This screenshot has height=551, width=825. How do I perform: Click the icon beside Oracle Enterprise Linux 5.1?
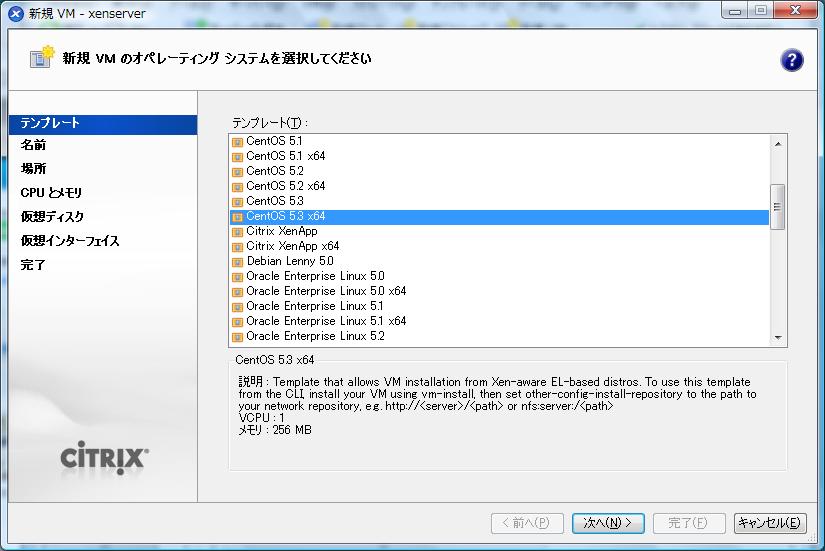click(237, 306)
